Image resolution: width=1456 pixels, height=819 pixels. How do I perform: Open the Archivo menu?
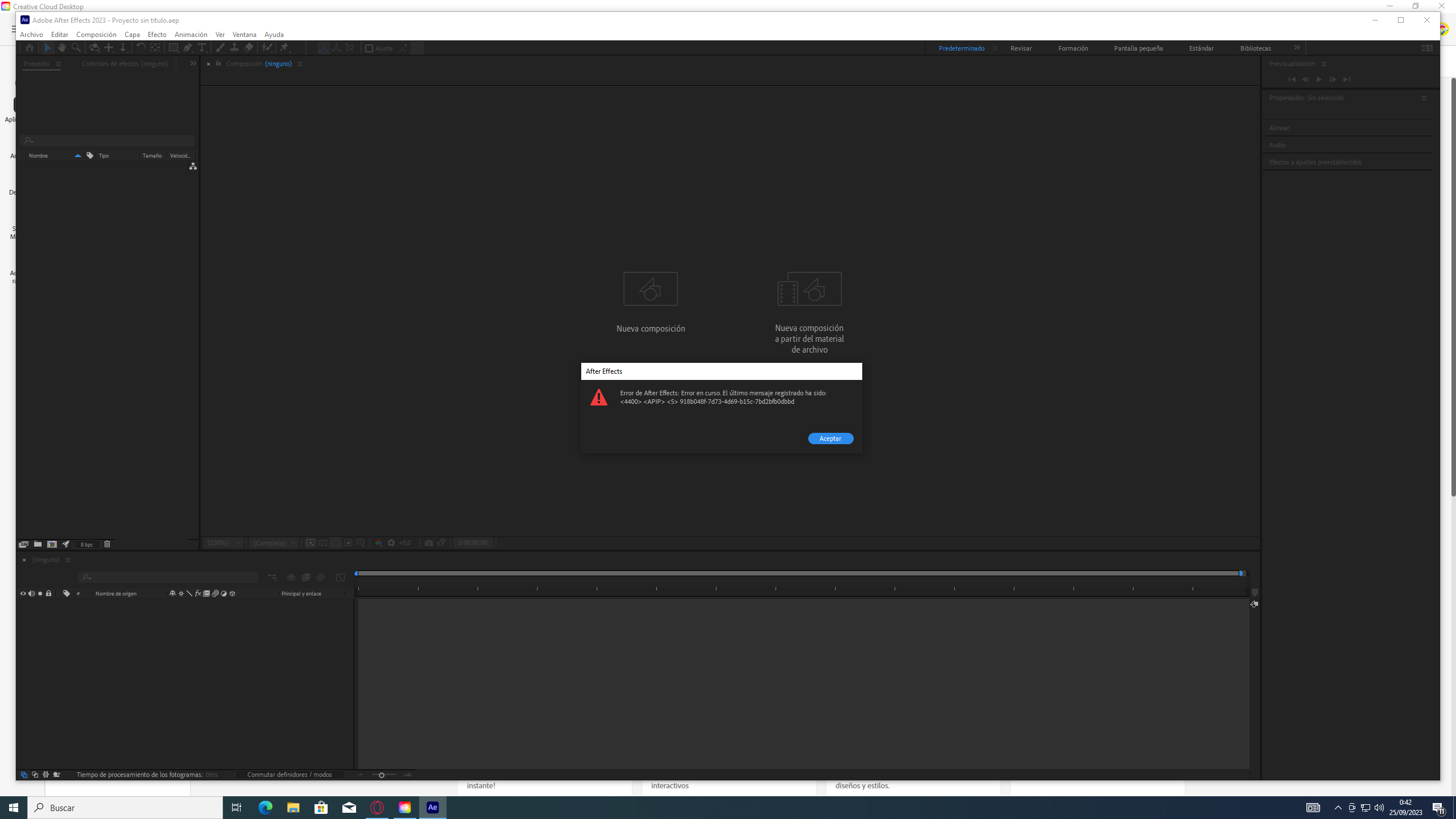click(31, 35)
